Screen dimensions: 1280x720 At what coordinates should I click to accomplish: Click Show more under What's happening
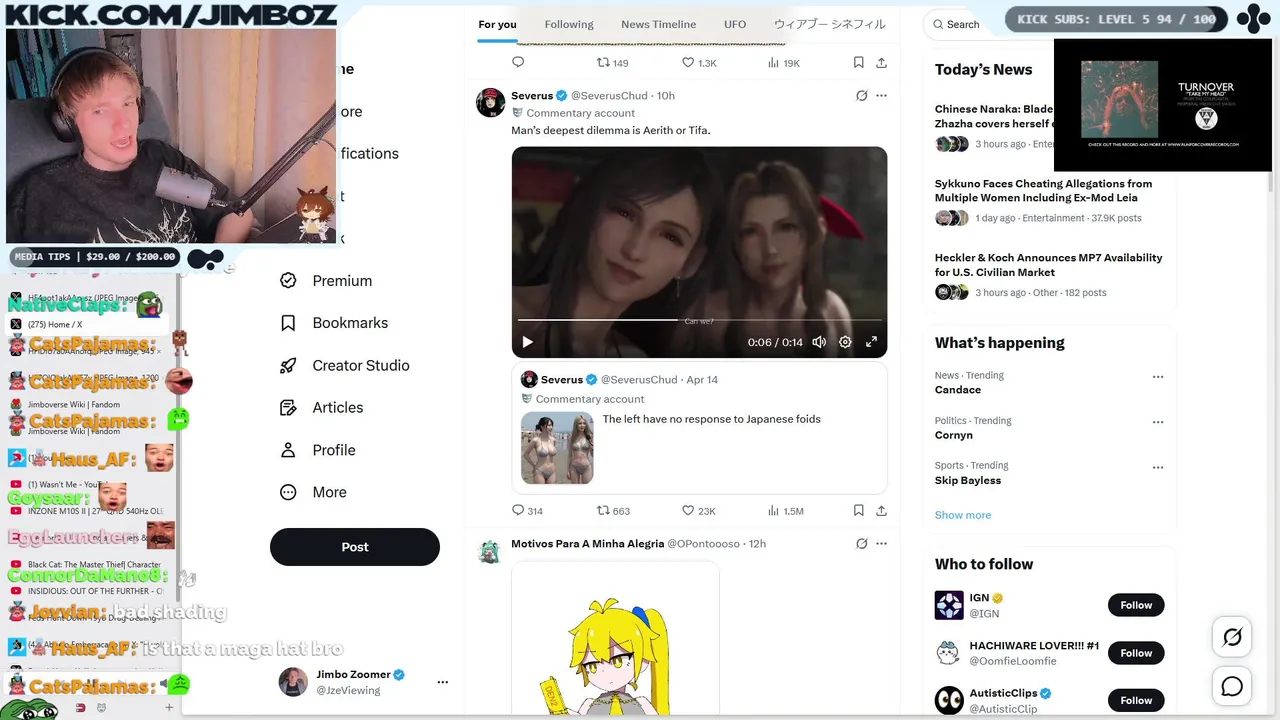[x=963, y=515]
